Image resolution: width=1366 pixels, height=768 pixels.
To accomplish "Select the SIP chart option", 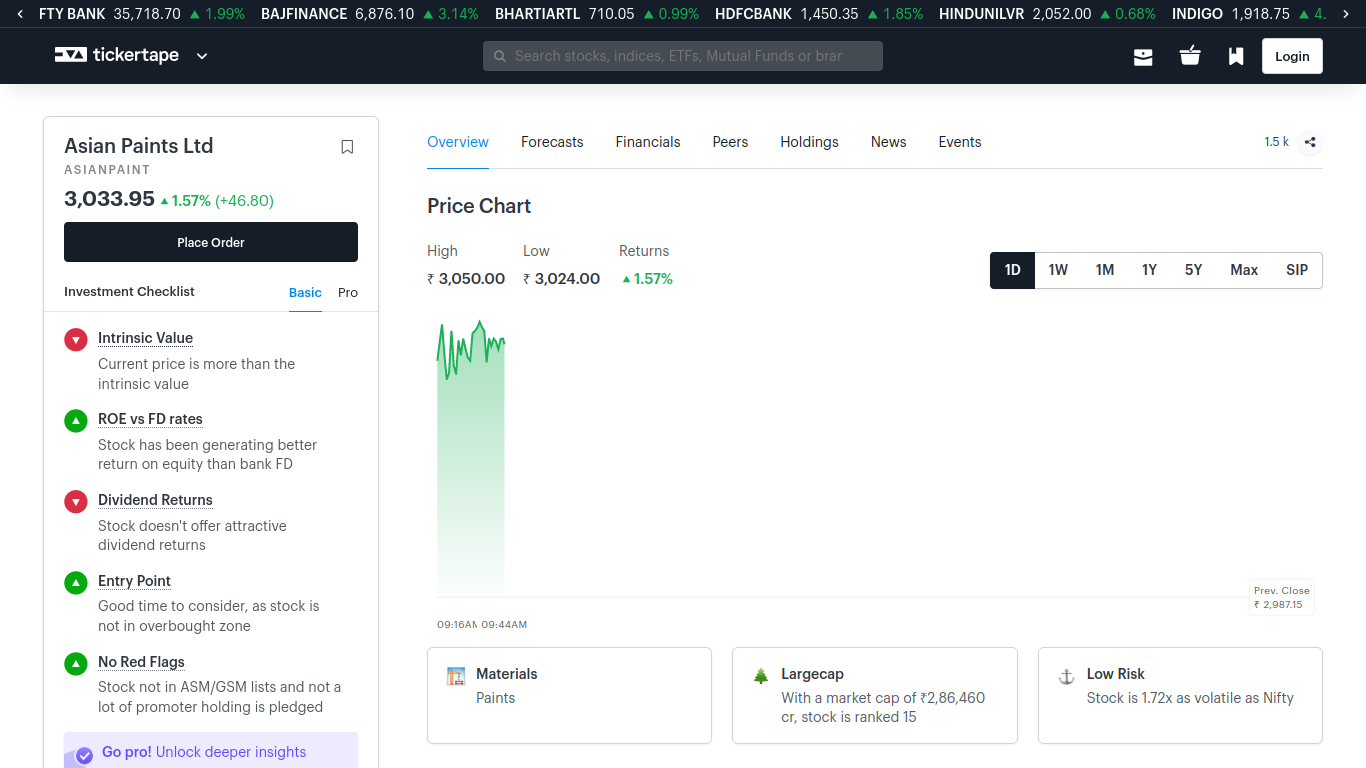I will pyautogui.click(x=1297, y=270).
